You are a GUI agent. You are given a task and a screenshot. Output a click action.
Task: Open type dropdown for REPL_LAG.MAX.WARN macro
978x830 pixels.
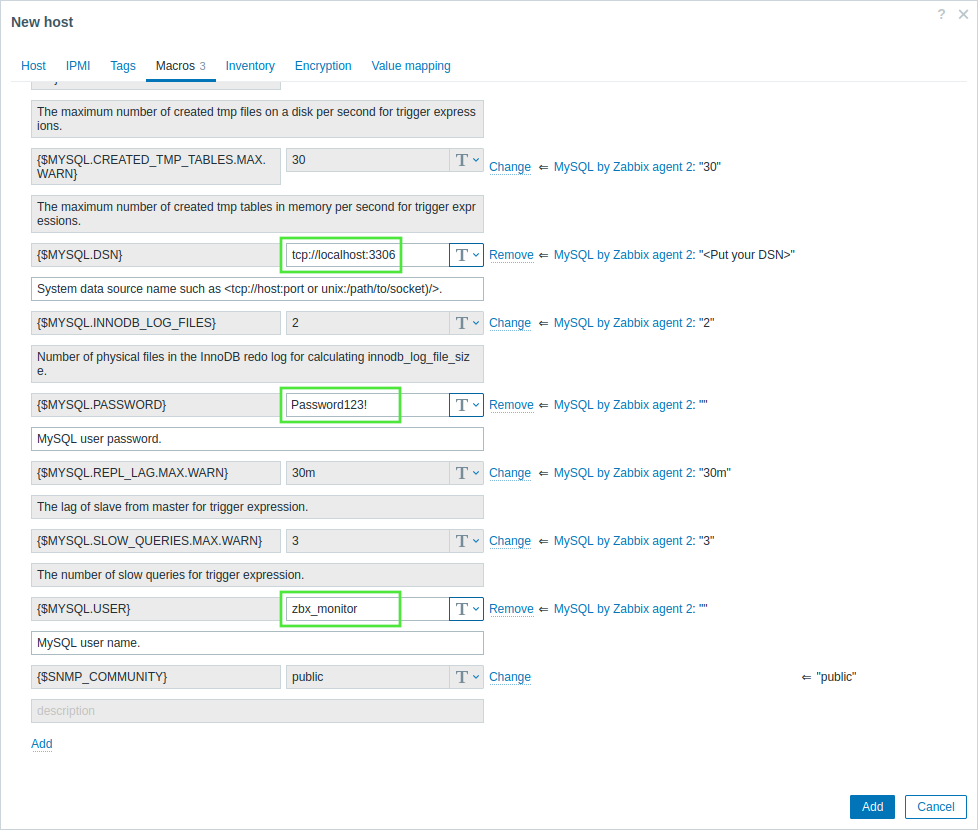click(x=467, y=473)
